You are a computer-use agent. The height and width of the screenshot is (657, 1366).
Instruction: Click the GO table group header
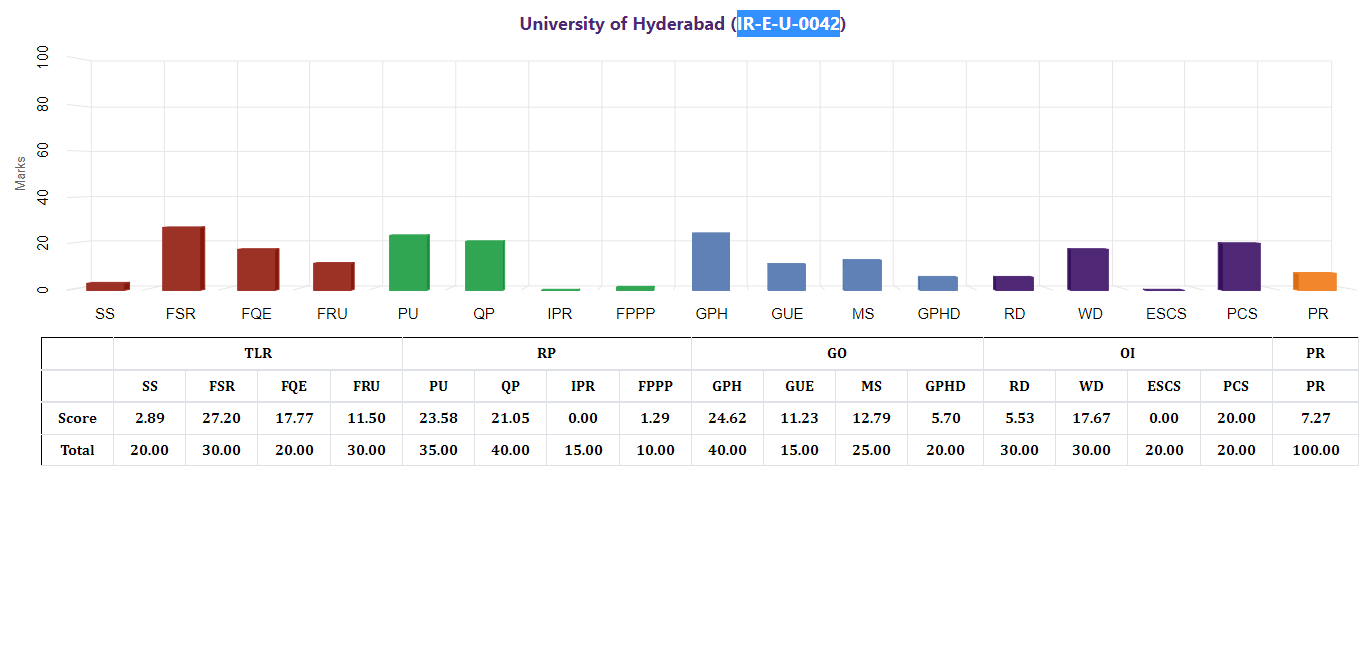coord(837,353)
